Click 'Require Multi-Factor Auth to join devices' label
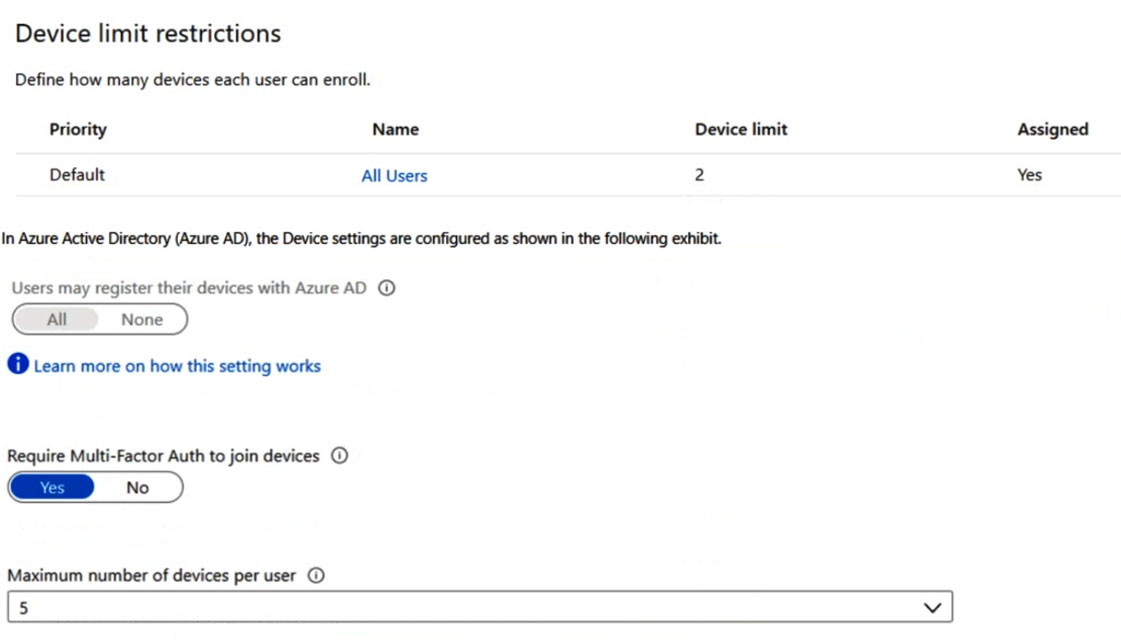The height and width of the screenshot is (642, 1121). click(x=163, y=455)
